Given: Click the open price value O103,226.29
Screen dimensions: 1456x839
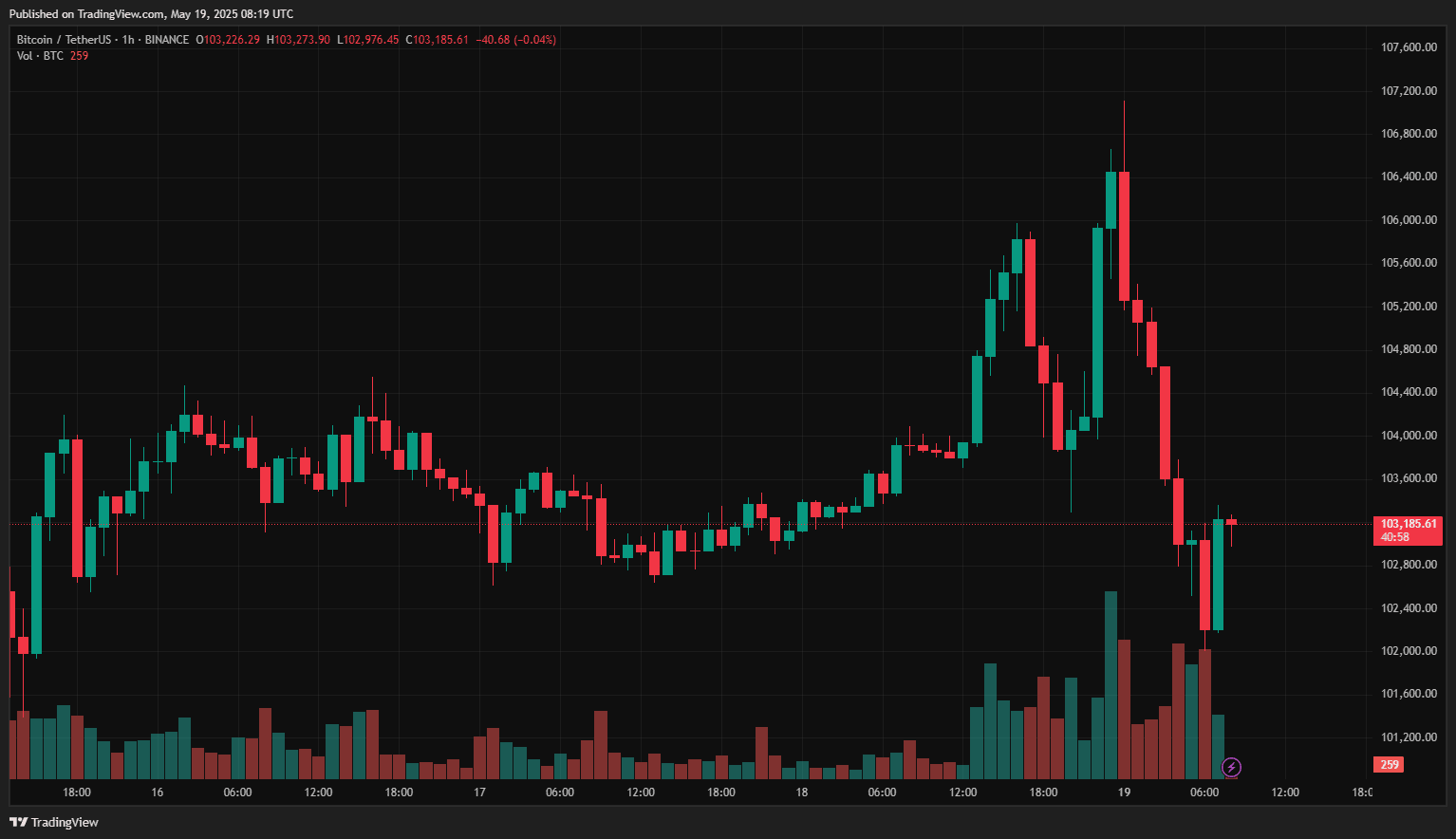Looking at the screenshot, I should pyautogui.click(x=228, y=40).
